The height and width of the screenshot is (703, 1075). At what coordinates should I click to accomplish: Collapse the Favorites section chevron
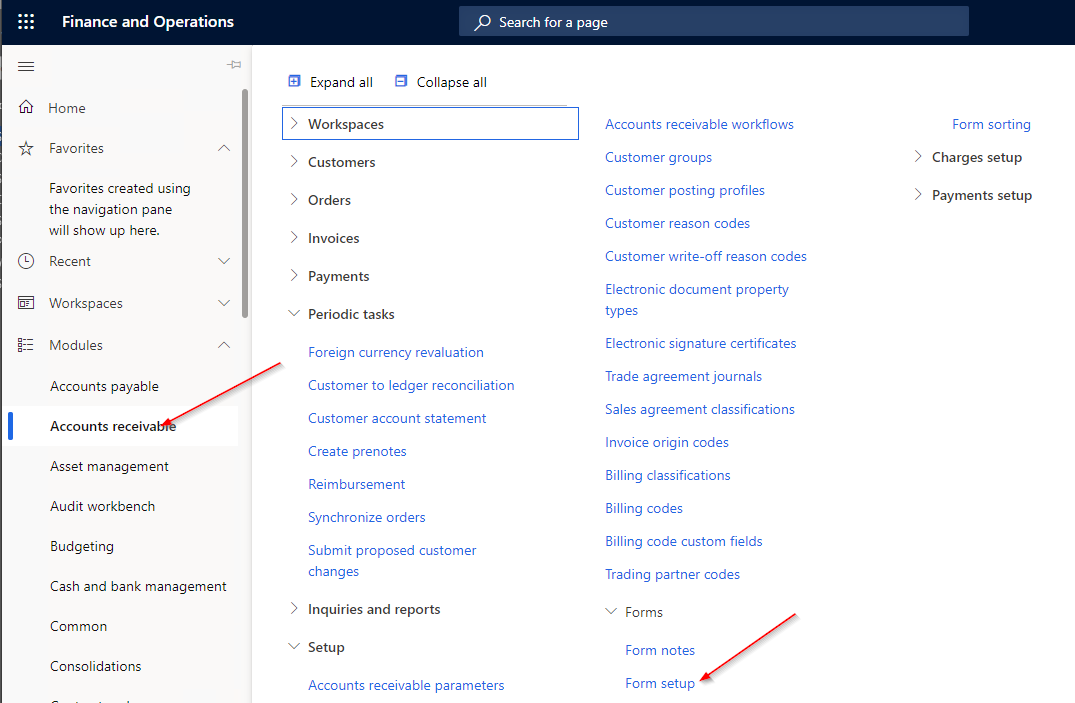[224, 148]
